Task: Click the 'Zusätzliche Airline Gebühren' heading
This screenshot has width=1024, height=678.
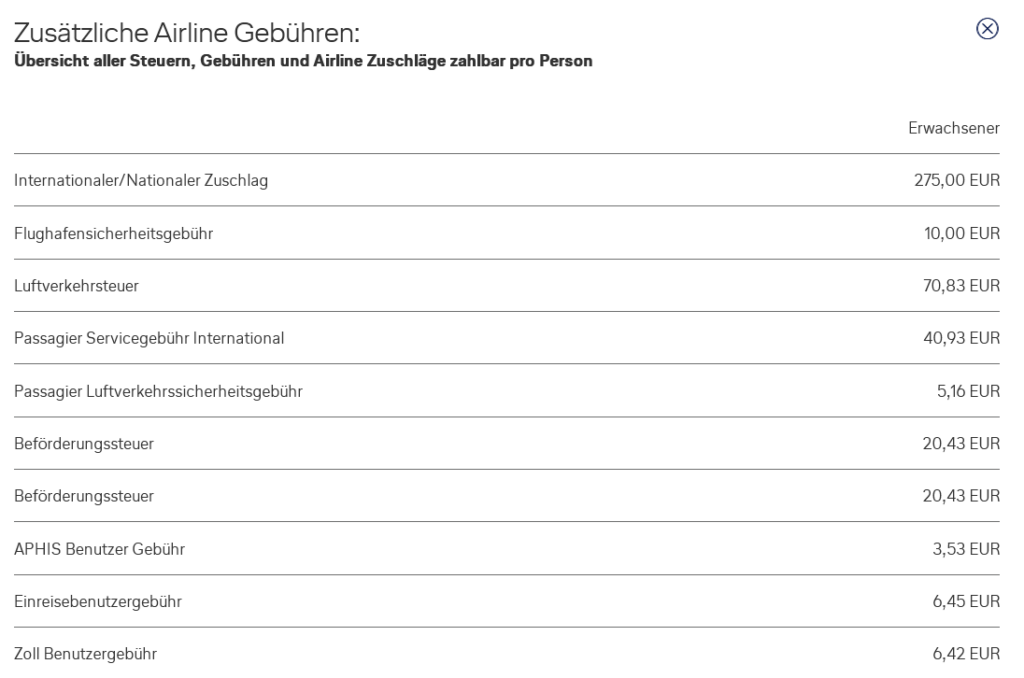Action: tap(186, 34)
